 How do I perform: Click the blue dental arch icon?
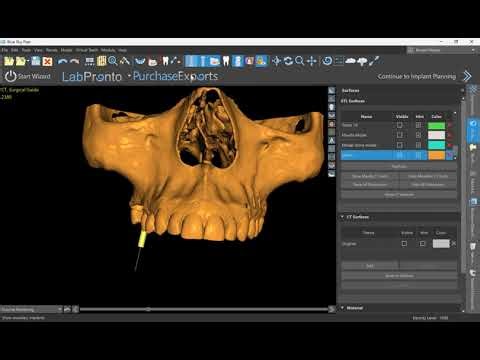tap(140, 61)
